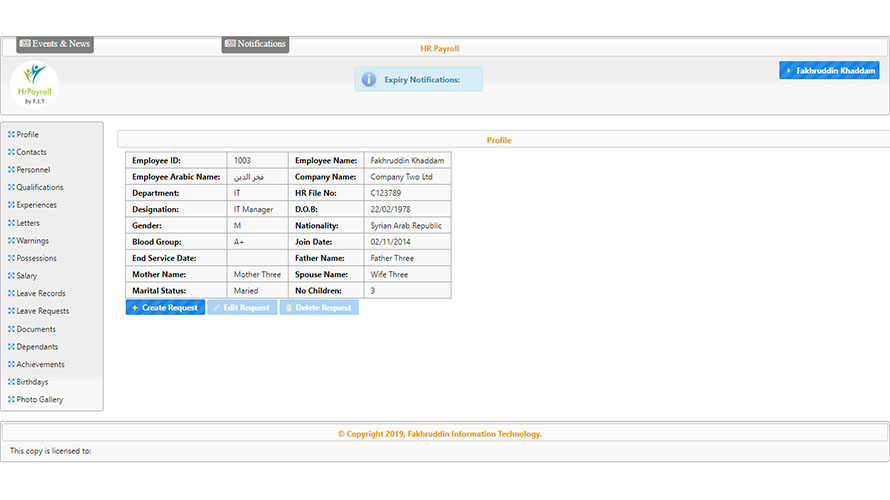This screenshot has height=500, width=890.
Task: Click the copyright footer text
Action: pos(440,434)
